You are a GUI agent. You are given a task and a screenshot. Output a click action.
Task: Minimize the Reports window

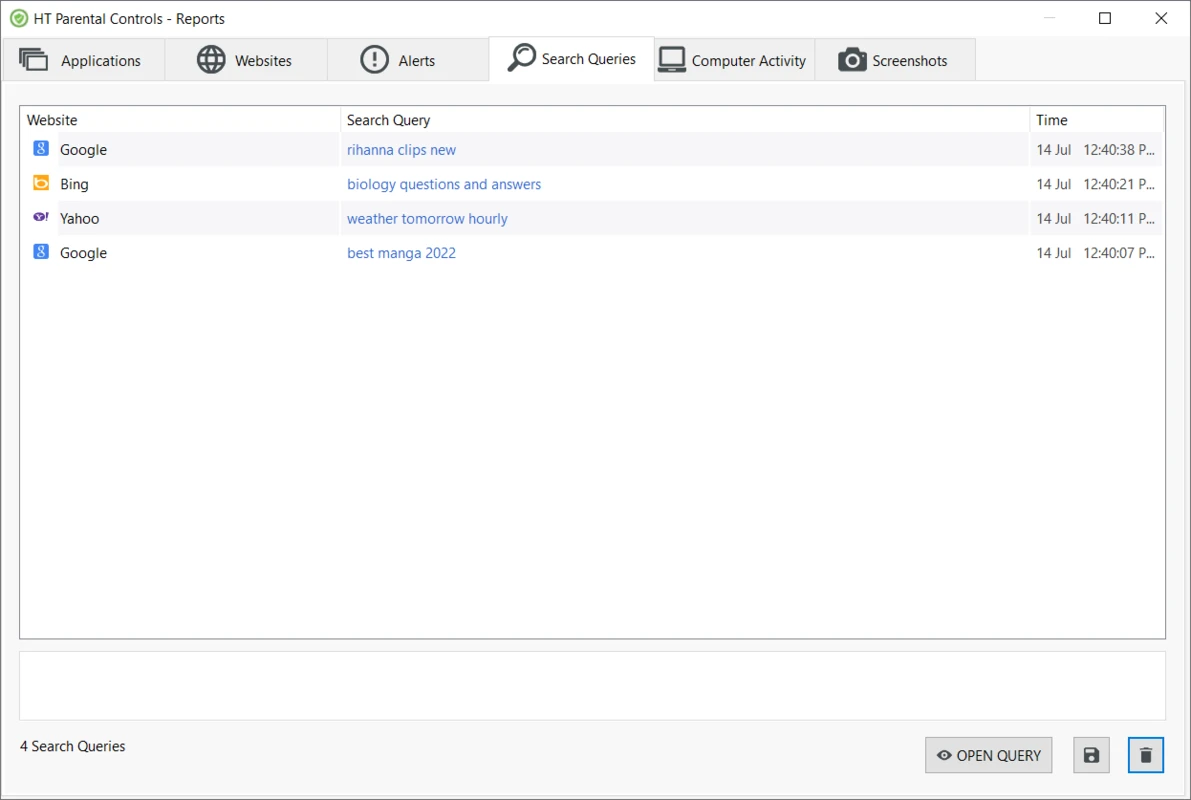tap(1050, 18)
